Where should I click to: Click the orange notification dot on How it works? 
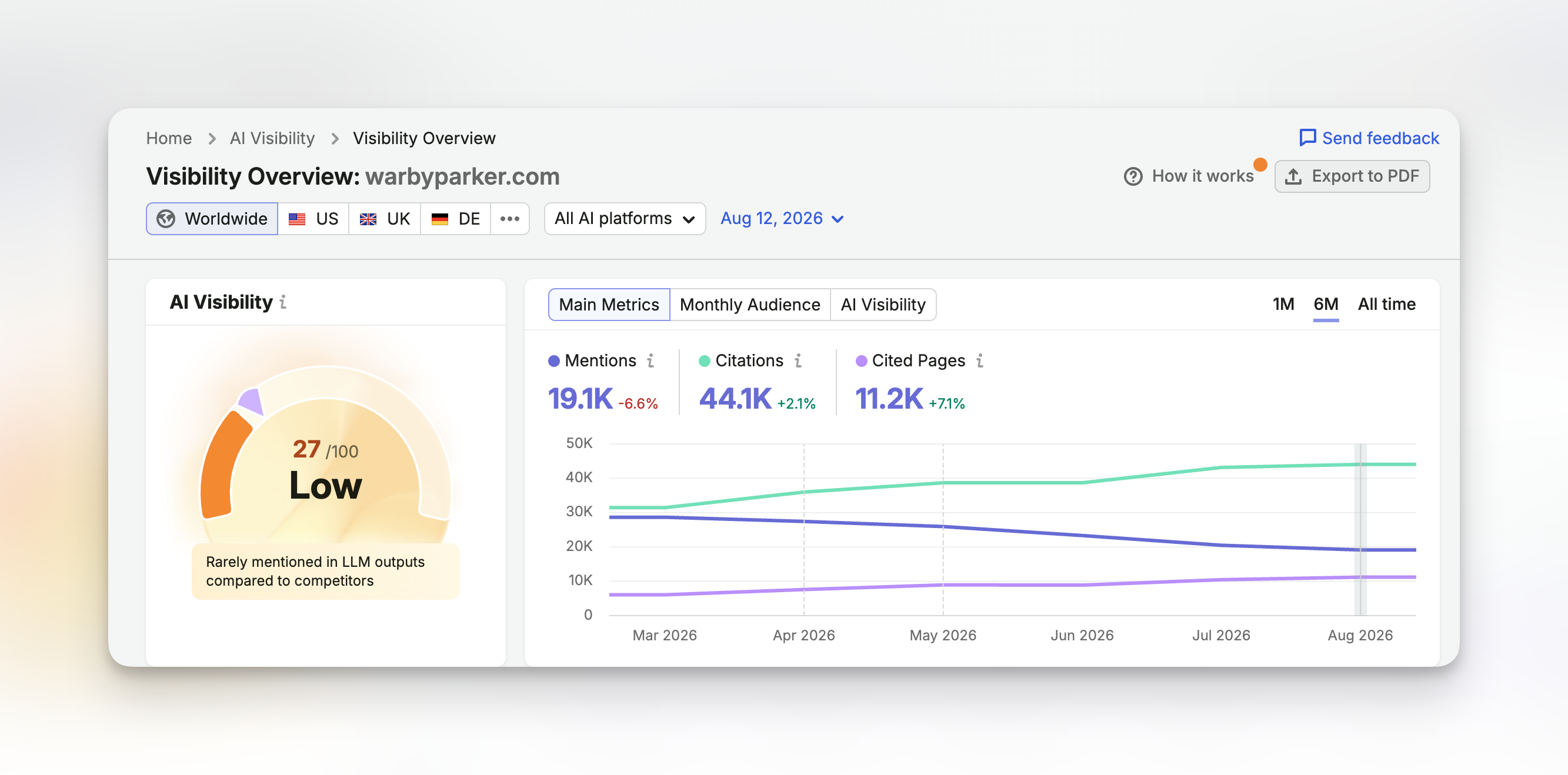click(x=1260, y=165)
